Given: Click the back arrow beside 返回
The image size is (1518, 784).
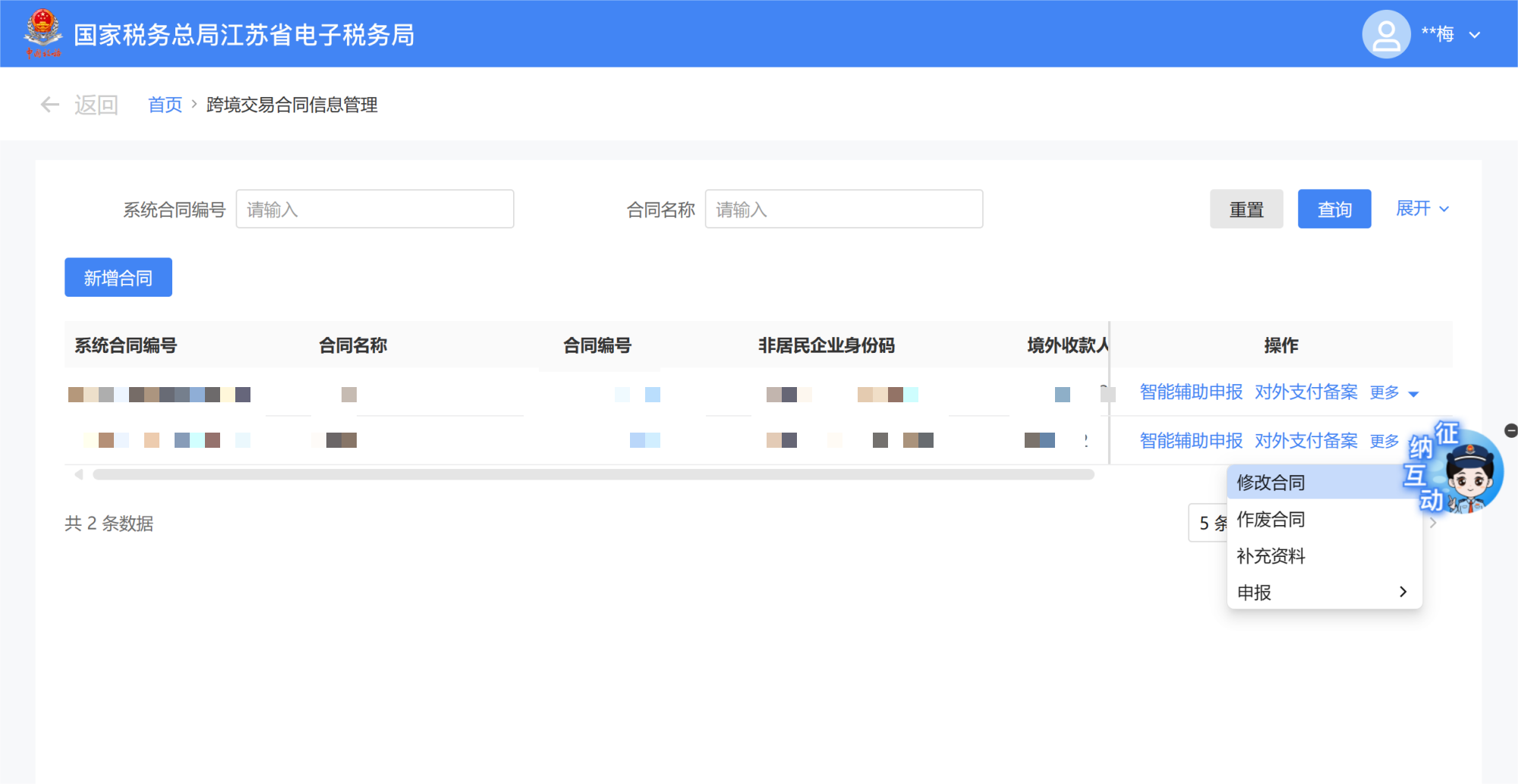Looking at the screenshot, I should click(x=50, y=105).
